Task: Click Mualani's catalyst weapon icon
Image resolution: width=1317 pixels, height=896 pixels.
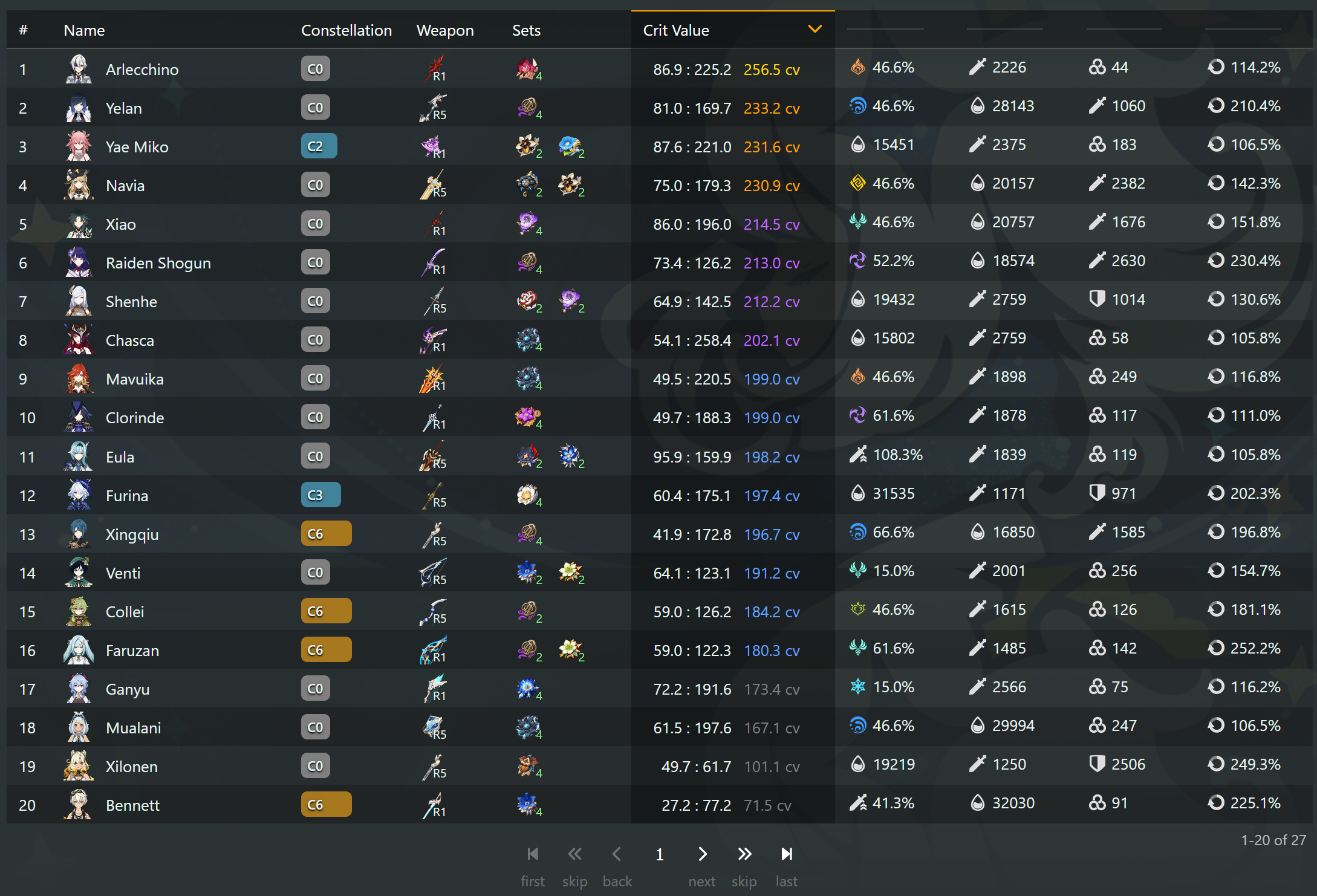Action: pos(434,727)
